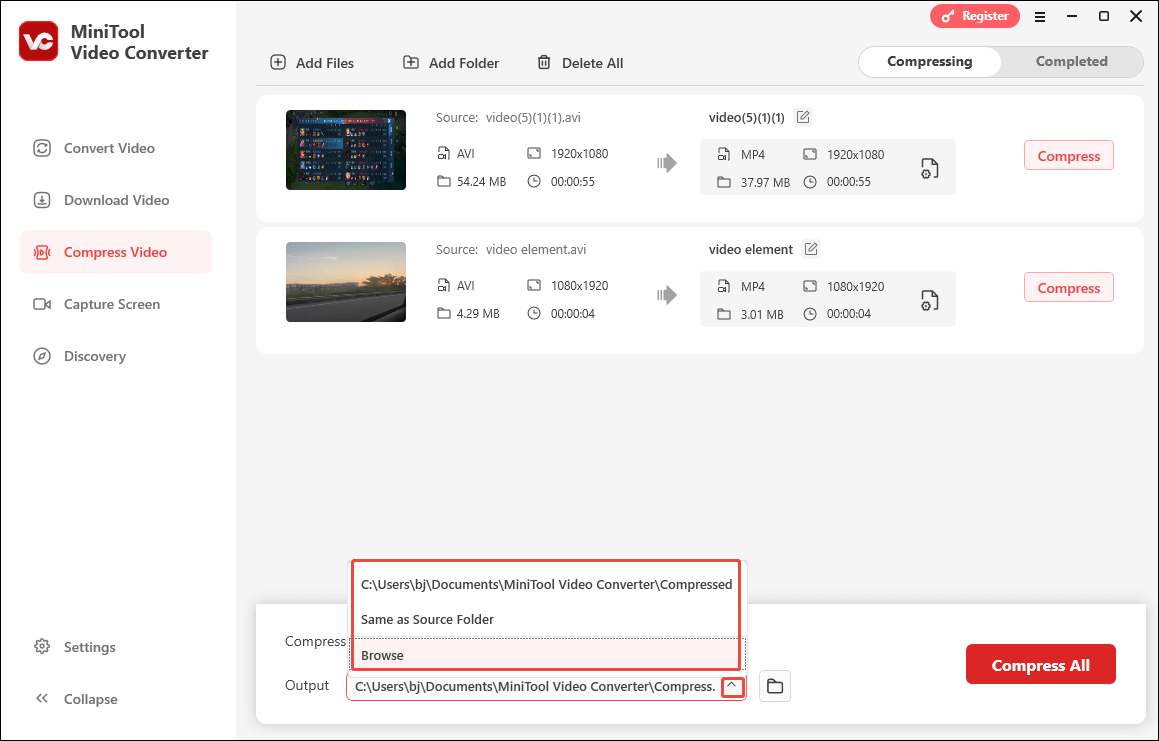Edit the output name video(5)(1)(1)
This screenshot has height=741, width=1159.
803,117
